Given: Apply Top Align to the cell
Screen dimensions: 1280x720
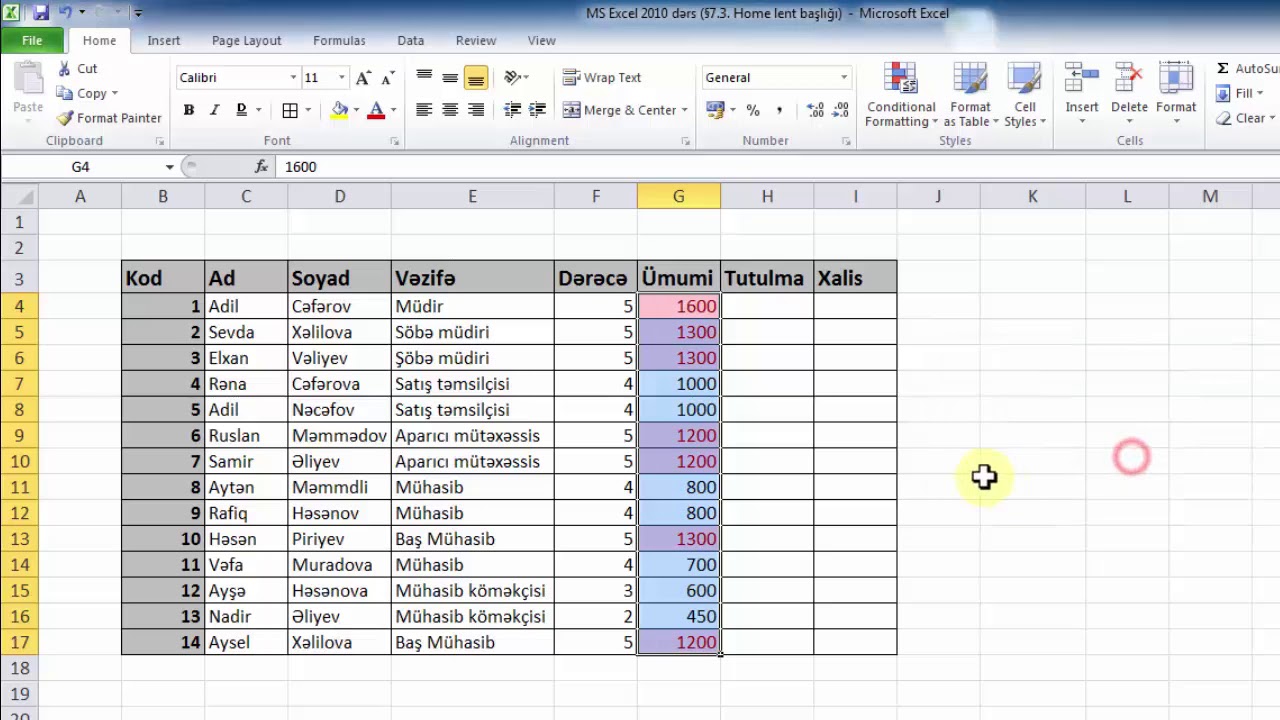Looking at the screenshot, I should pos(424,78).
